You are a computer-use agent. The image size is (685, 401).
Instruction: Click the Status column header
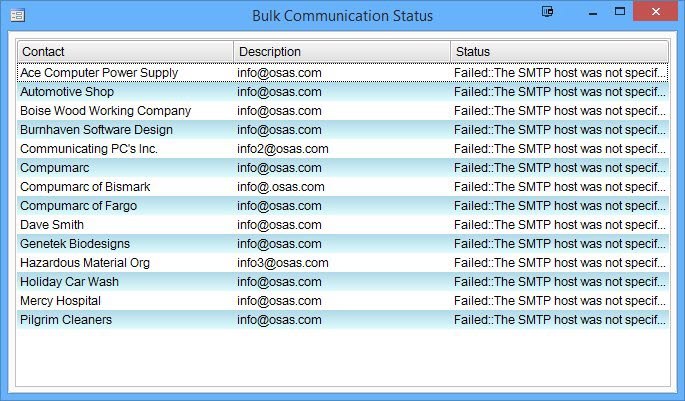(559, 52)
